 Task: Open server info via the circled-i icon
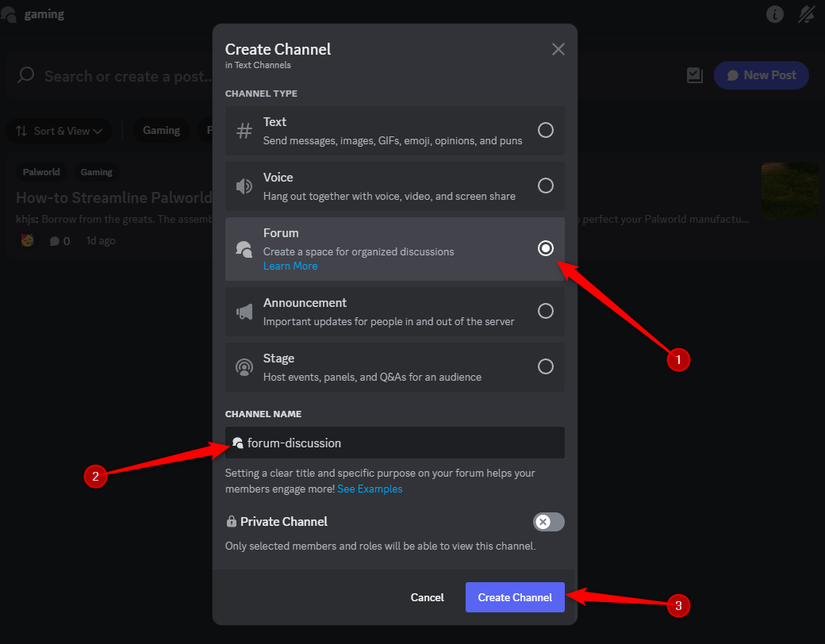click(x=775, y=14)
